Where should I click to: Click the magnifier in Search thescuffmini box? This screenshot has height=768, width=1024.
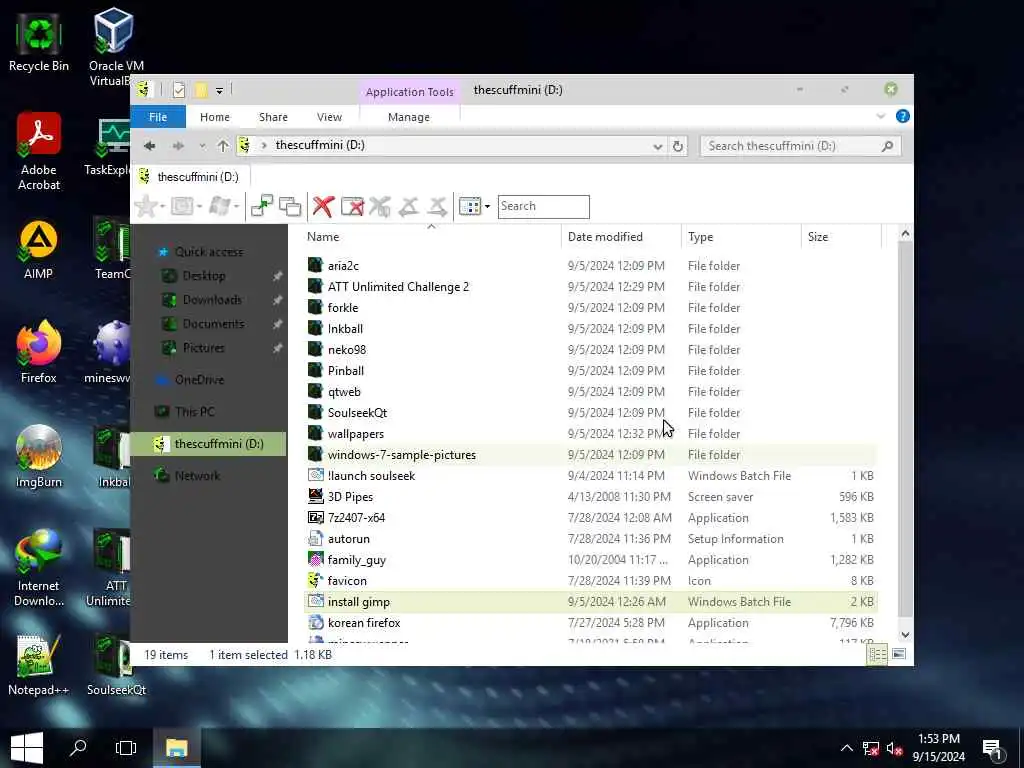tap(887, 146)
